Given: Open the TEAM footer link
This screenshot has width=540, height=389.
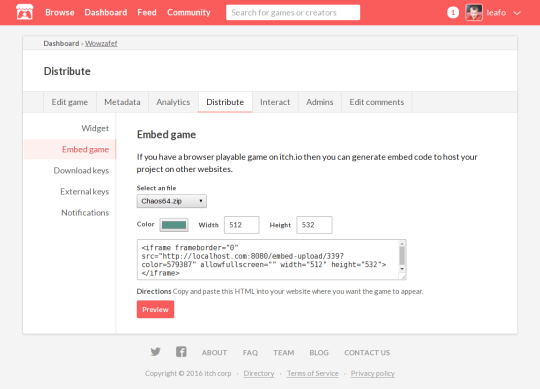Looking at the screenshot, I should (283, 353).
